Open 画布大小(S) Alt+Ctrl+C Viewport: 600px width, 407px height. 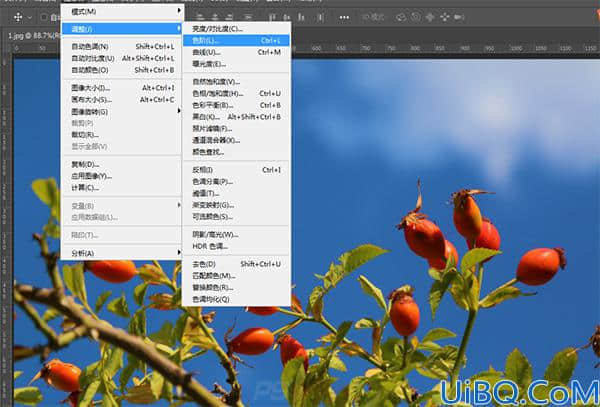(122, 100)
